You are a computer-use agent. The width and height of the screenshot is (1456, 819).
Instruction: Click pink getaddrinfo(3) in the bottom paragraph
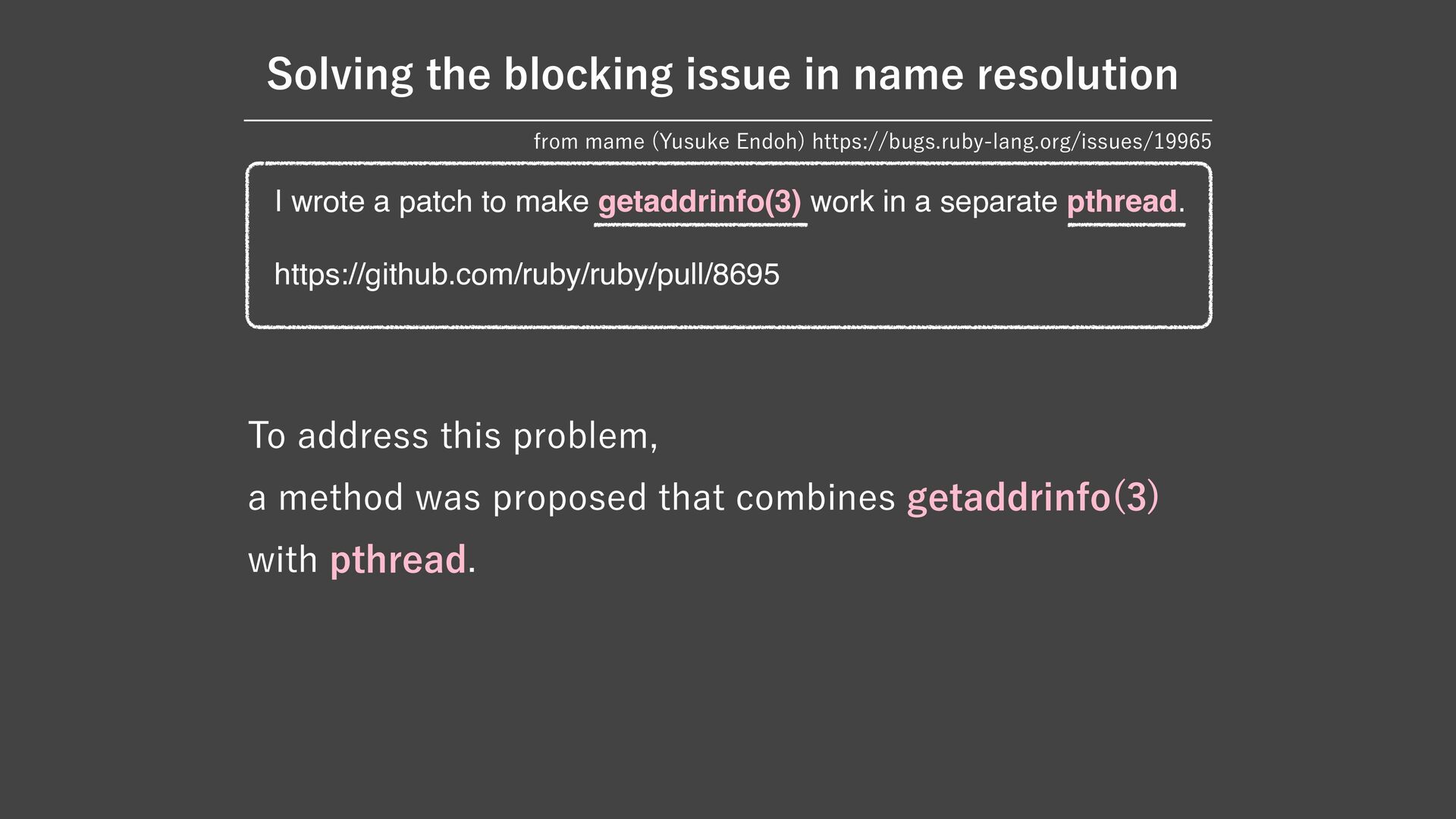coord(1032,497)
